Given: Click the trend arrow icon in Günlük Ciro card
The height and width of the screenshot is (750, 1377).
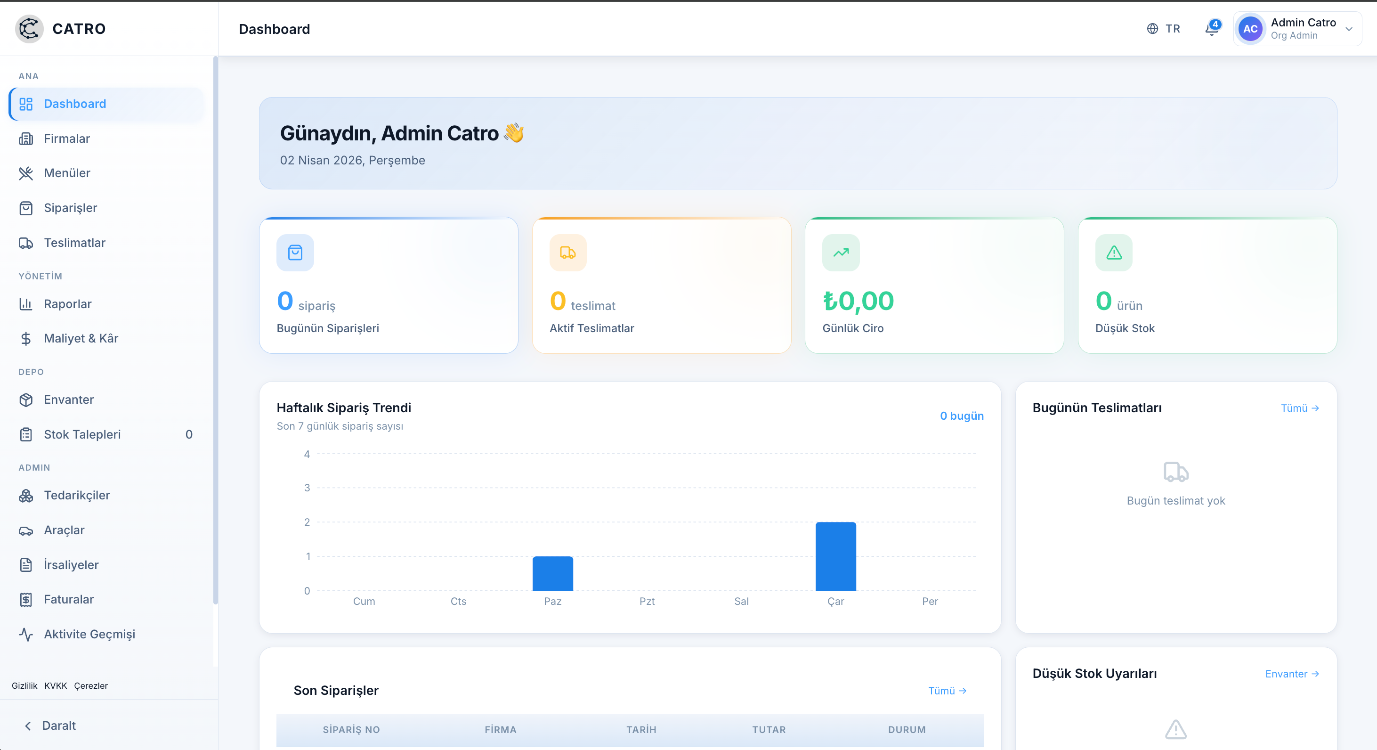Looking at the screenshot, I should (841, 253).
